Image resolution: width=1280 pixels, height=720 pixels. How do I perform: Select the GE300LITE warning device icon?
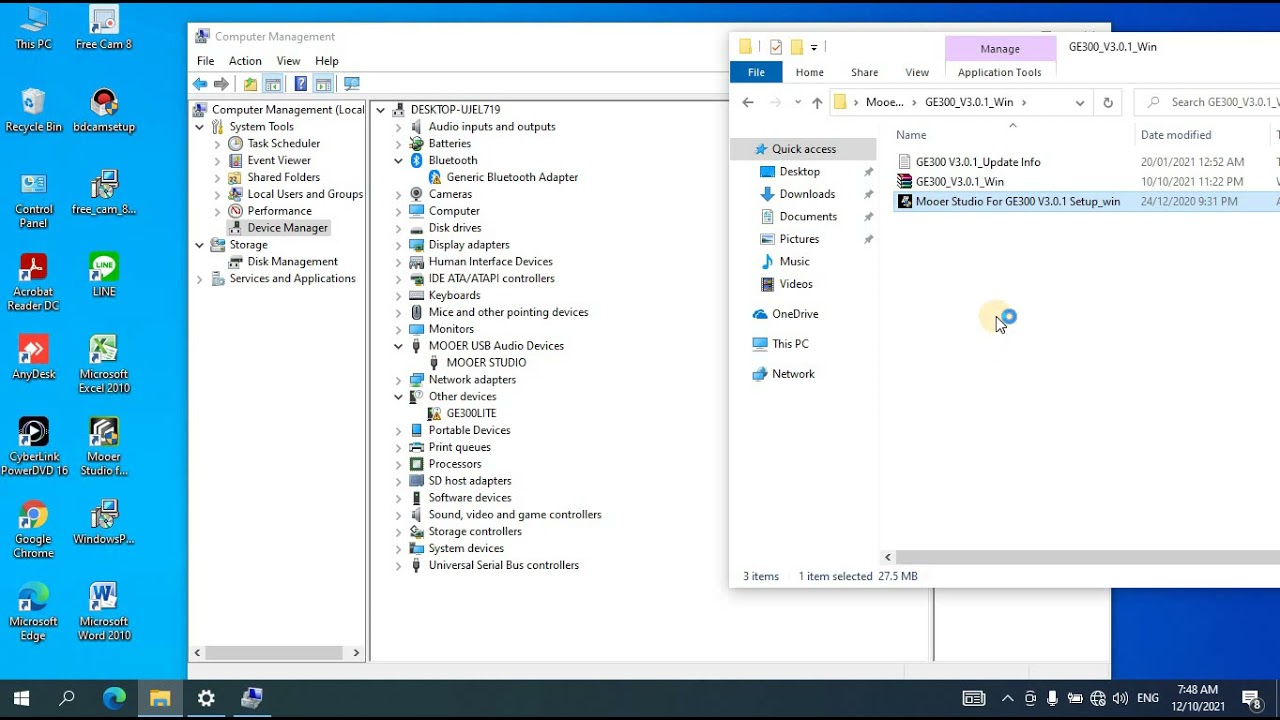coord(435,413)
